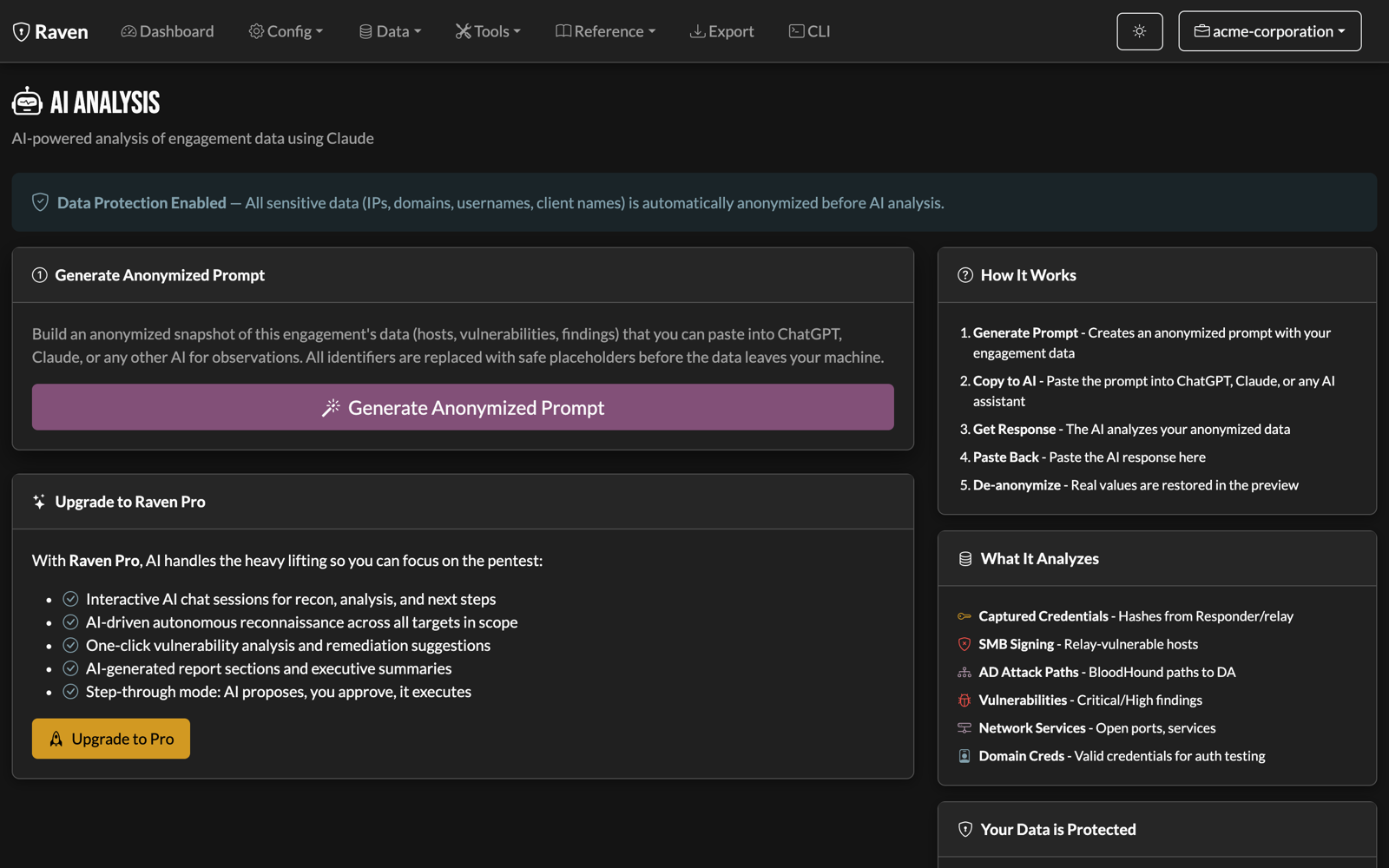Click the gauge icon in Dashboard nav item
The width and height of the screenshot is (1389, 868).
pyautogui.click(x=128, y=31)
